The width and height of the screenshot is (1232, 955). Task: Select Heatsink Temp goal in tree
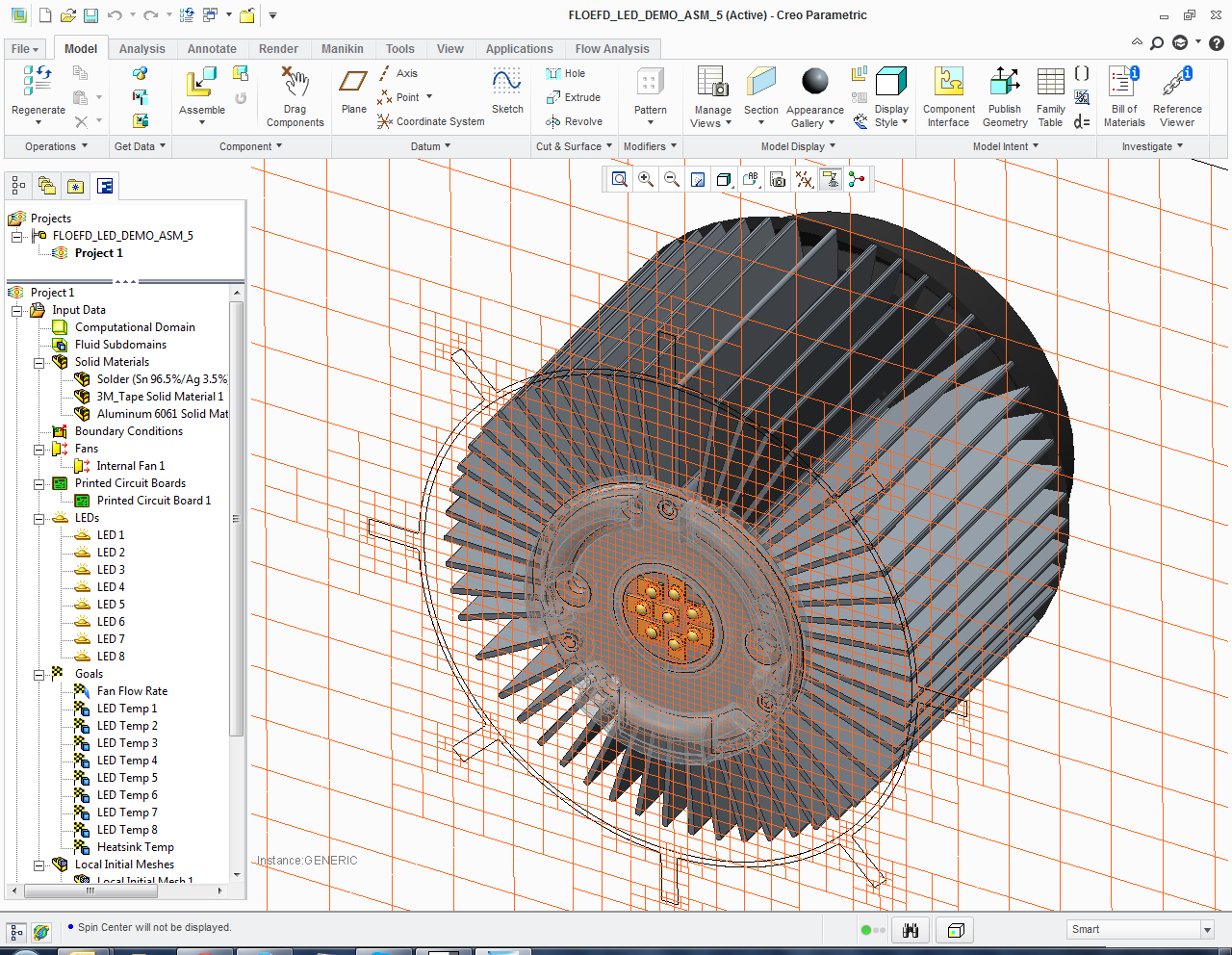tap(135, 847)
